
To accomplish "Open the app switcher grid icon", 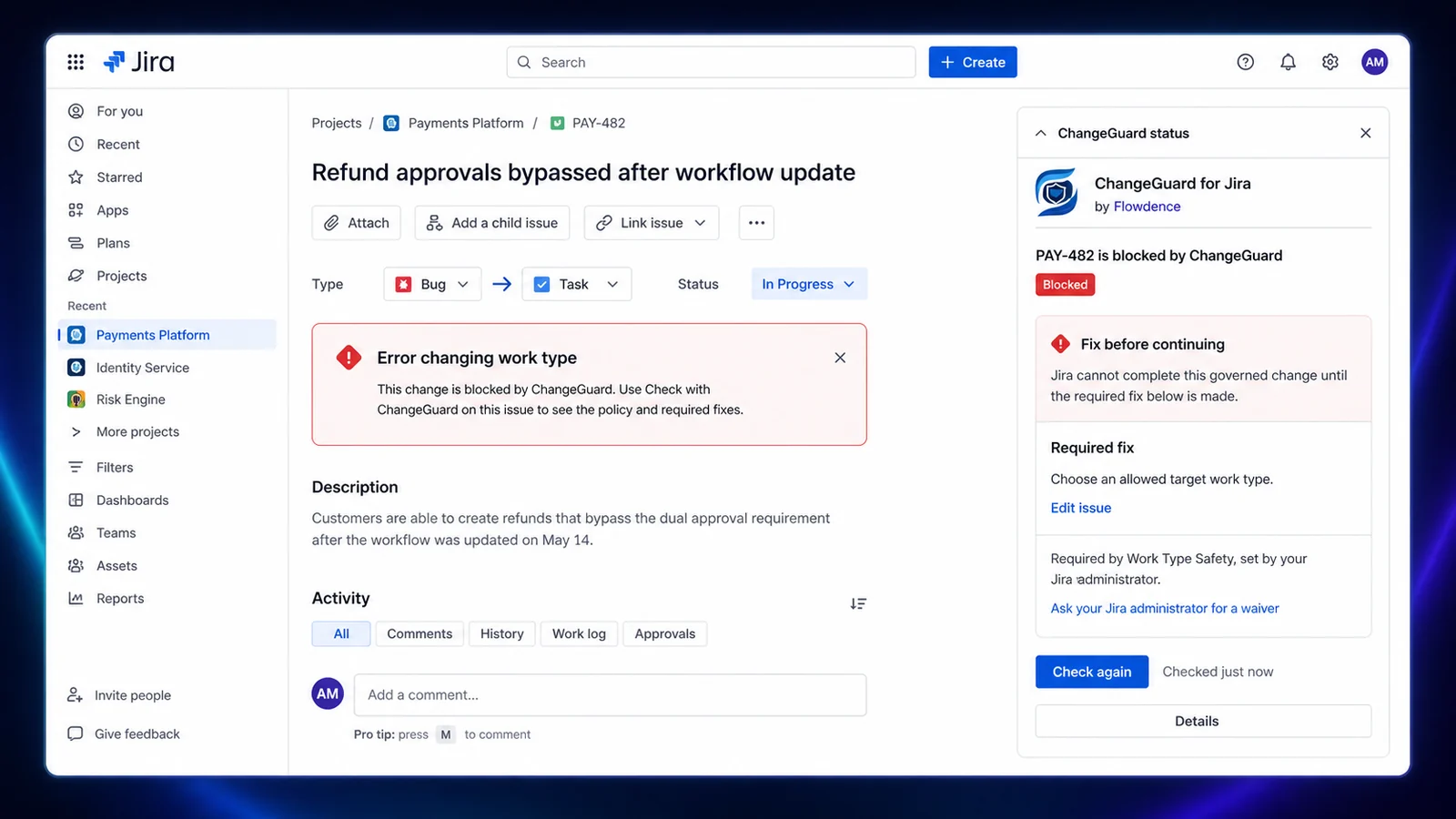I will 76,62.
